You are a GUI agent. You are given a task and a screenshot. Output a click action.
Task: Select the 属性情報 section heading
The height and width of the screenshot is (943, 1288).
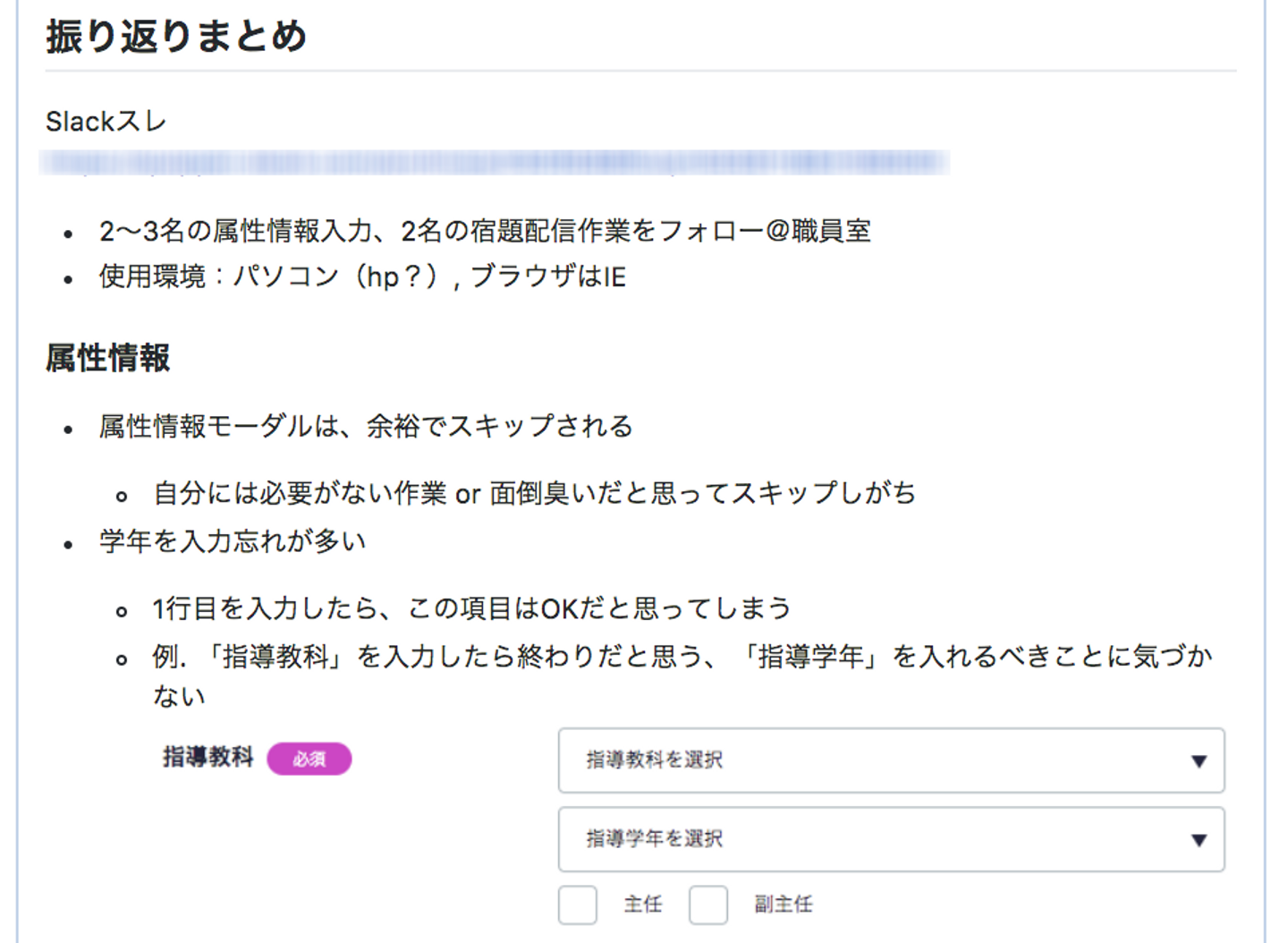click(x=107, y=358)
